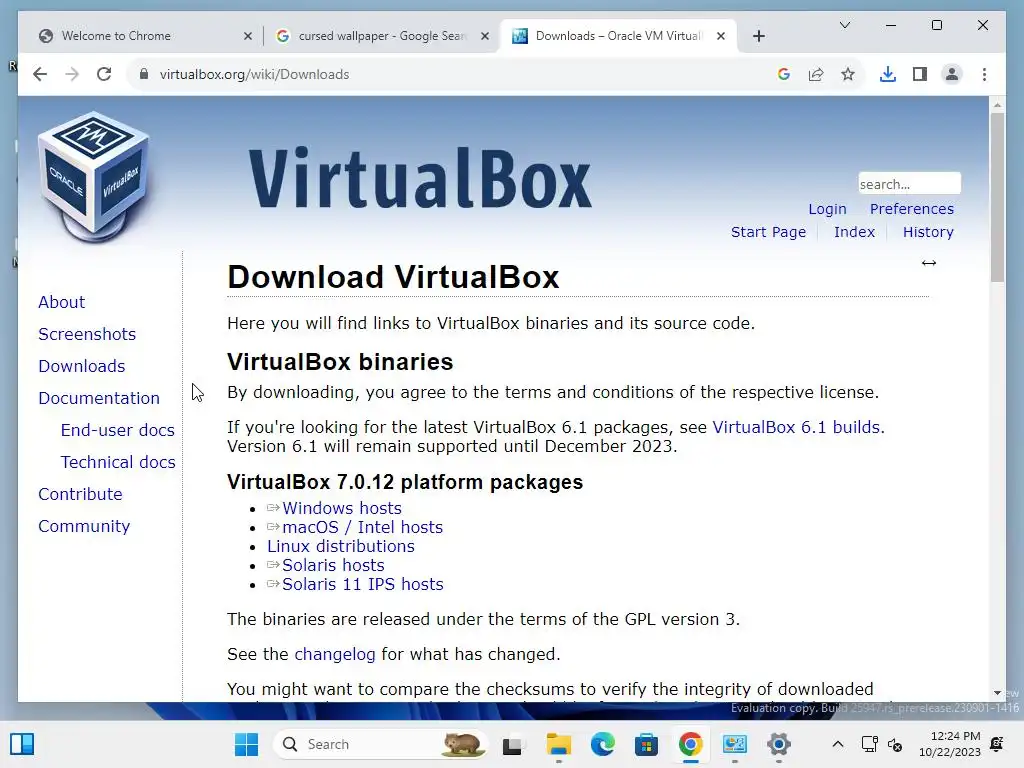1024x768 pixels.
Task: Open Documentation in the sidebar
Action: coord(99,398)
